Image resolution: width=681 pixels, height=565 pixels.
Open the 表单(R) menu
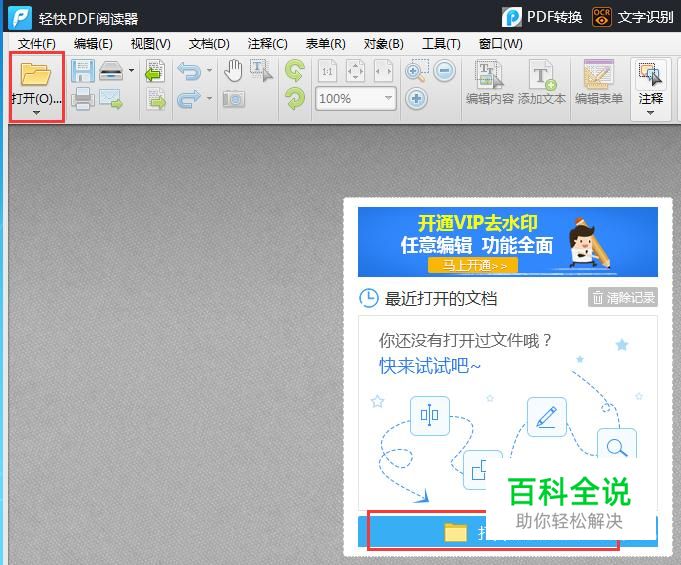tap(325, 44)
